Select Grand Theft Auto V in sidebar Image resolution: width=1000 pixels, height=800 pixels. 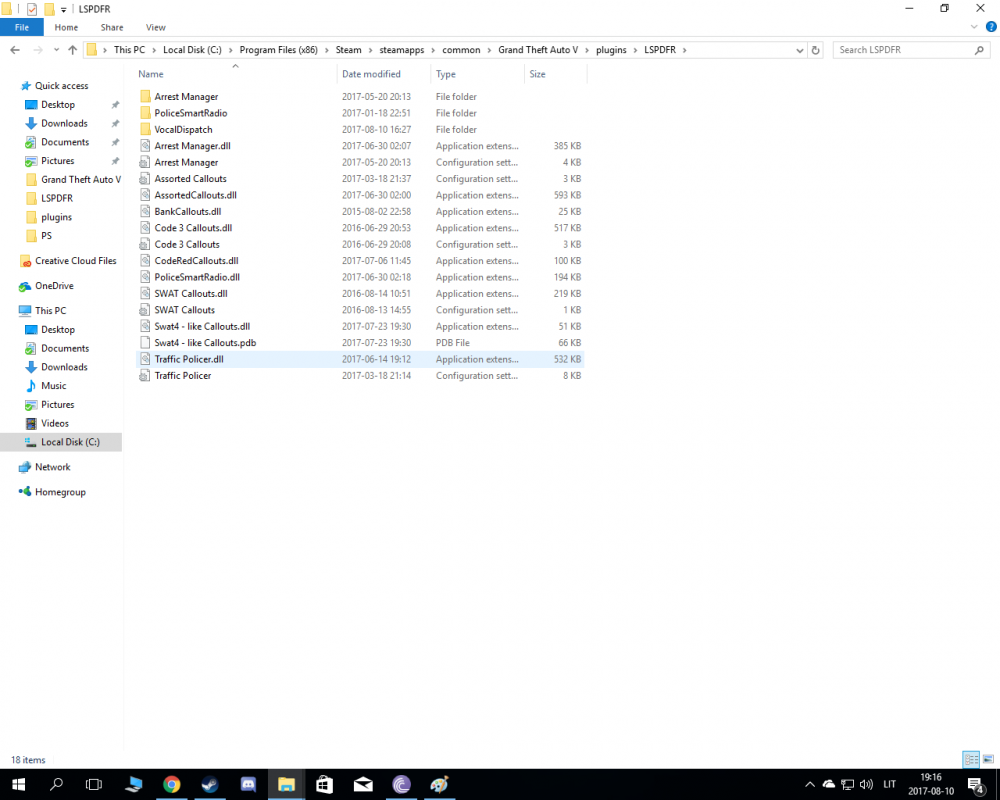[x=80, y=179]
